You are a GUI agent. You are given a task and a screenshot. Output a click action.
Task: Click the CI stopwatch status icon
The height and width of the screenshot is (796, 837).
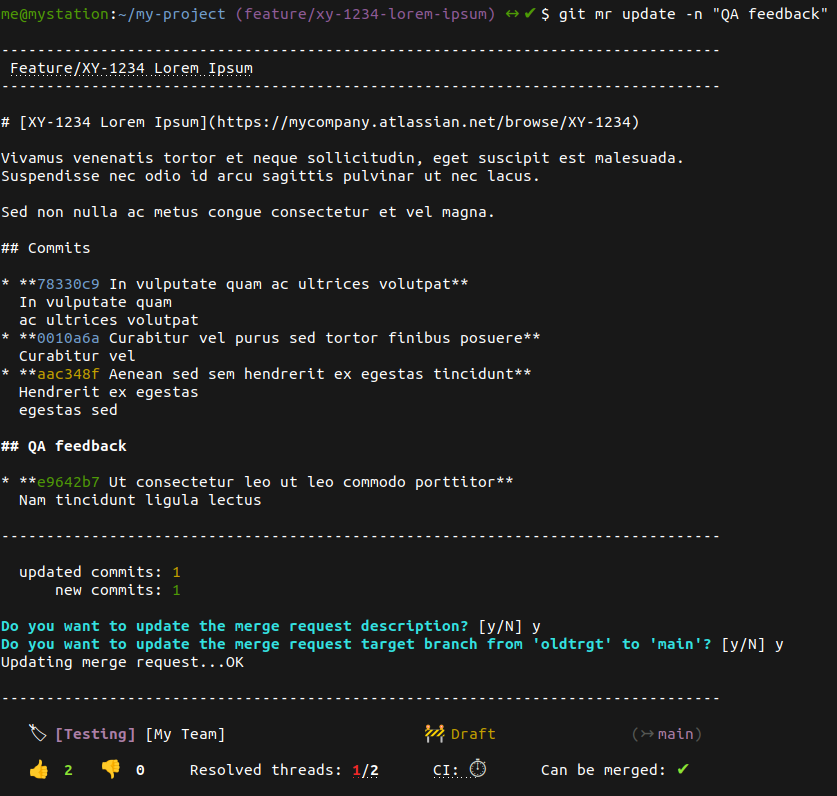click(478, 769)
